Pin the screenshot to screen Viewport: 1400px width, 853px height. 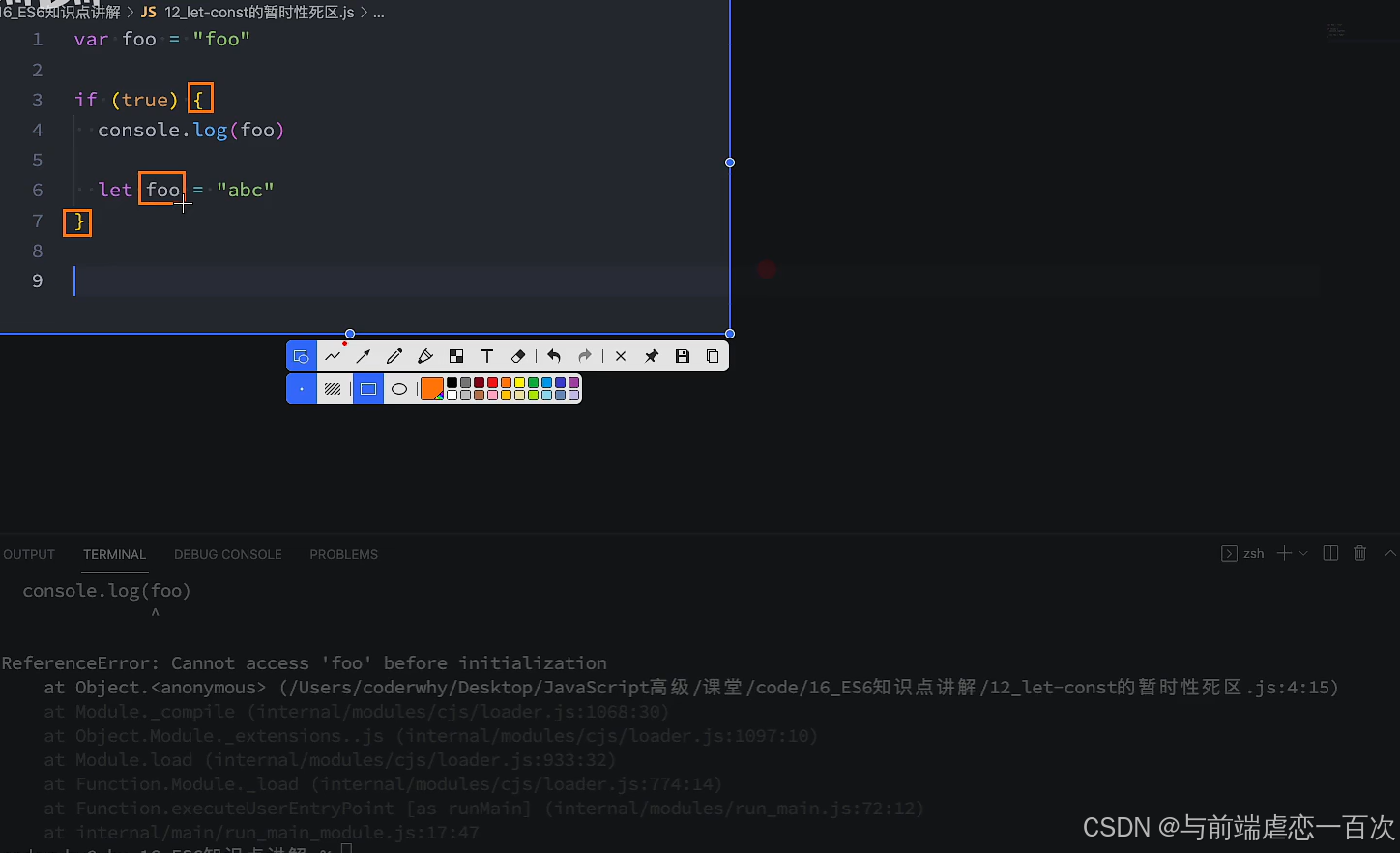click(651, 356)
